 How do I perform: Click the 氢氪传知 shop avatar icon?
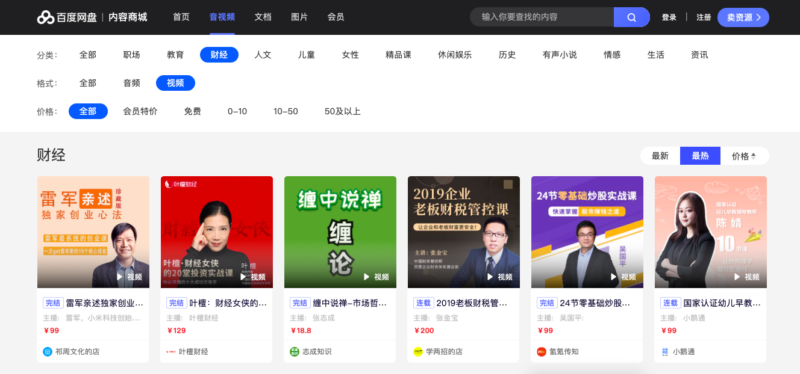[x=541, y=352]
